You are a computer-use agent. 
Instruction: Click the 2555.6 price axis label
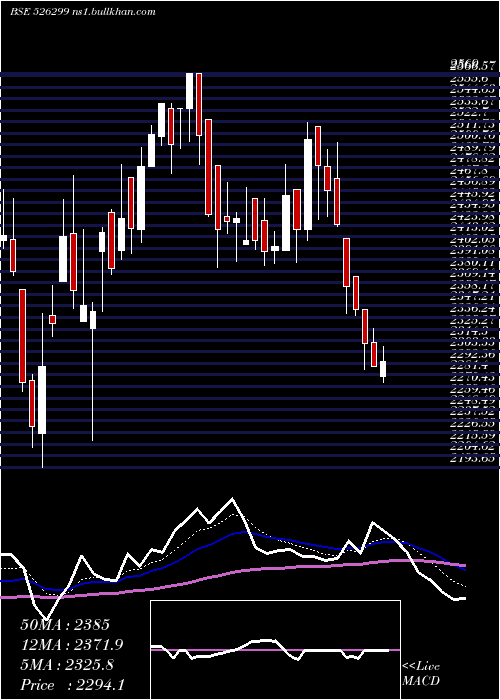(470, 77)
